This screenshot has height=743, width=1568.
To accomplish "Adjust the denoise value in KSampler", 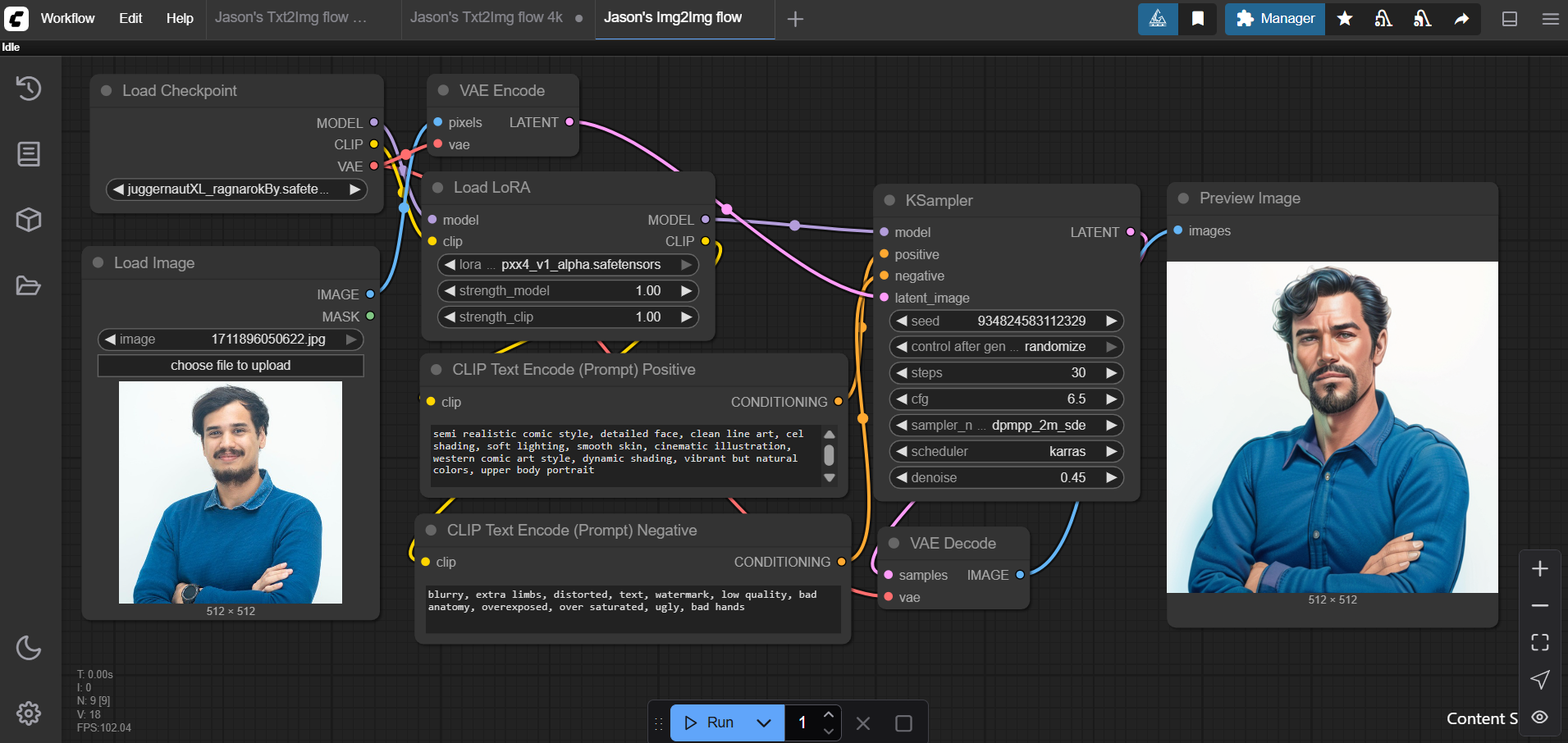I will click(x=1005, y=477).
